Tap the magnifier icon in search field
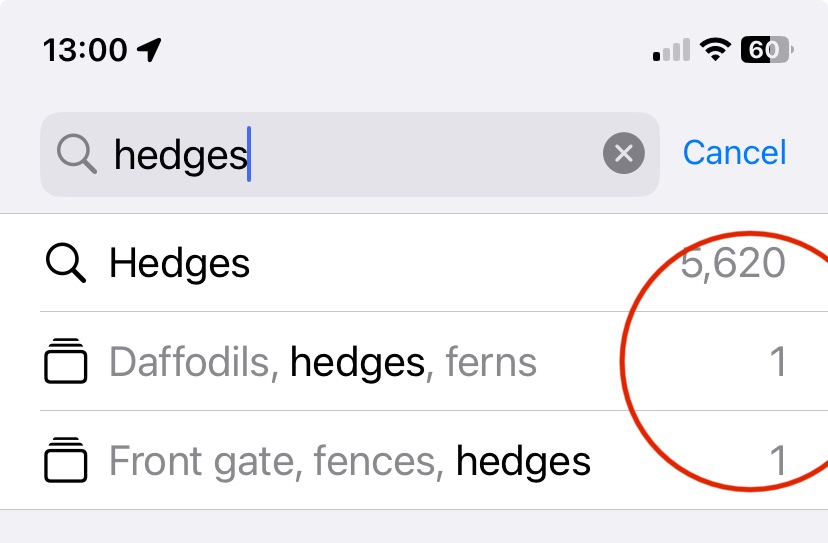 pyautogui.click(x=76, y=154)
